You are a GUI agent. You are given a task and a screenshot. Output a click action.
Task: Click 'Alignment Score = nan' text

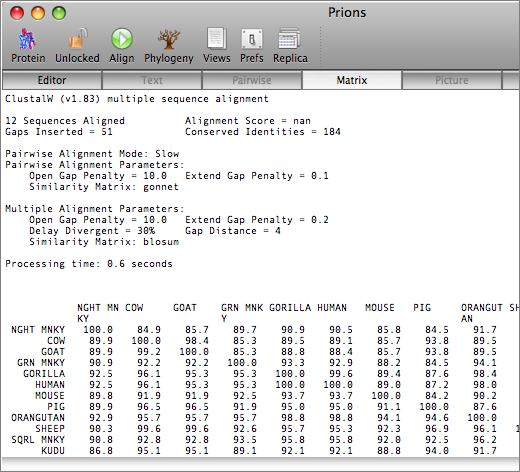pos(248,121)
